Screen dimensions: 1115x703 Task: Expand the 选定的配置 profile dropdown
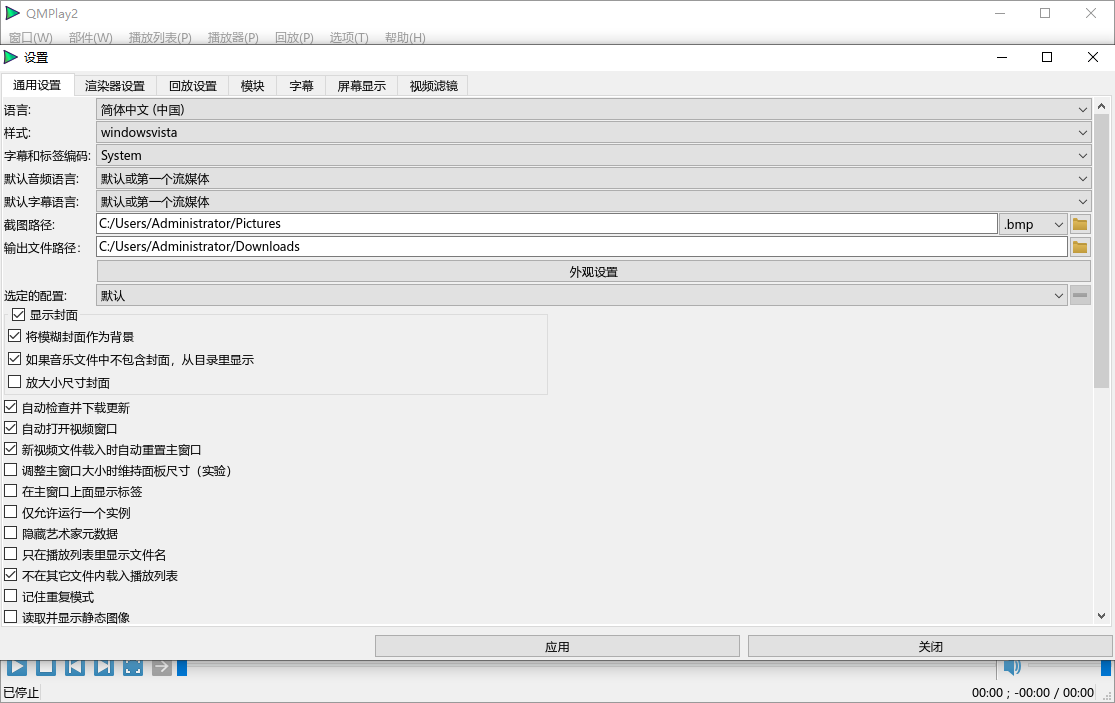click(582, 295)
